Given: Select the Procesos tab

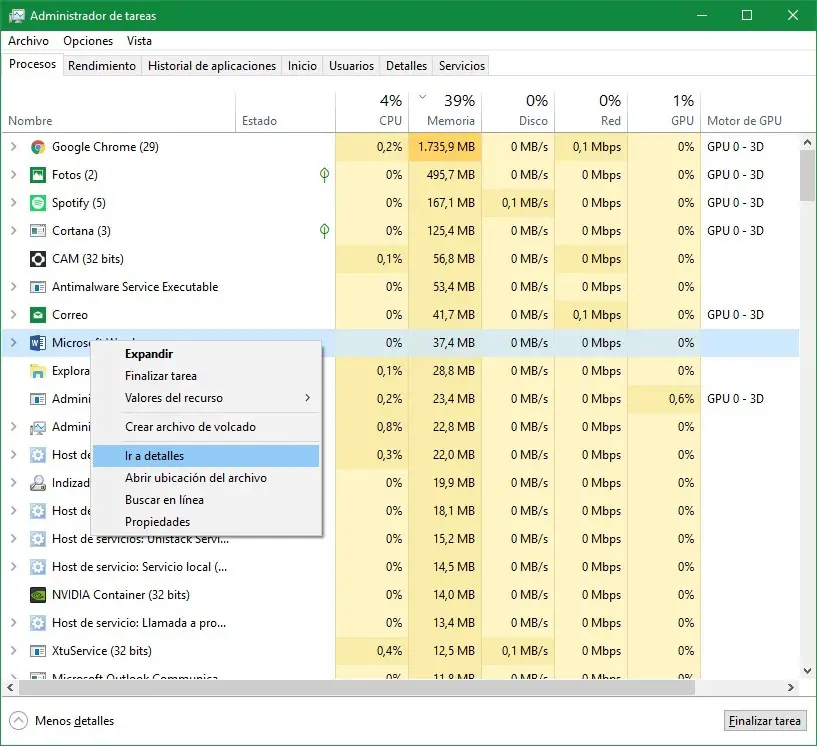Looking at the screenshot, I should coord(32,64).
